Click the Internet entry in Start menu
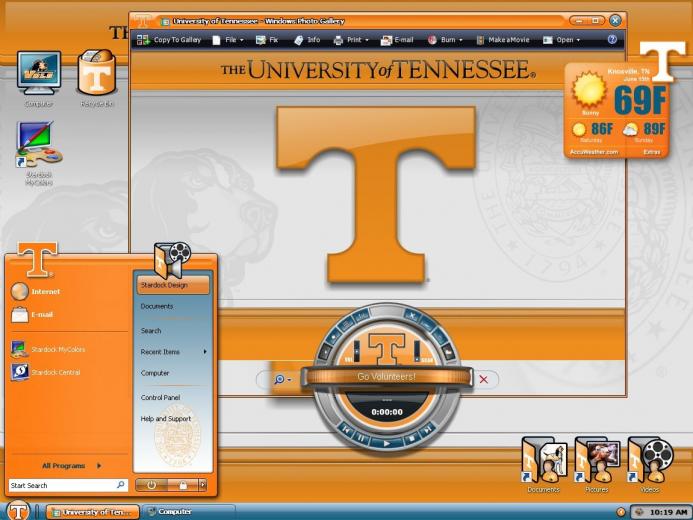The height and width of the screenshot is (520, 693). [36, 292]
